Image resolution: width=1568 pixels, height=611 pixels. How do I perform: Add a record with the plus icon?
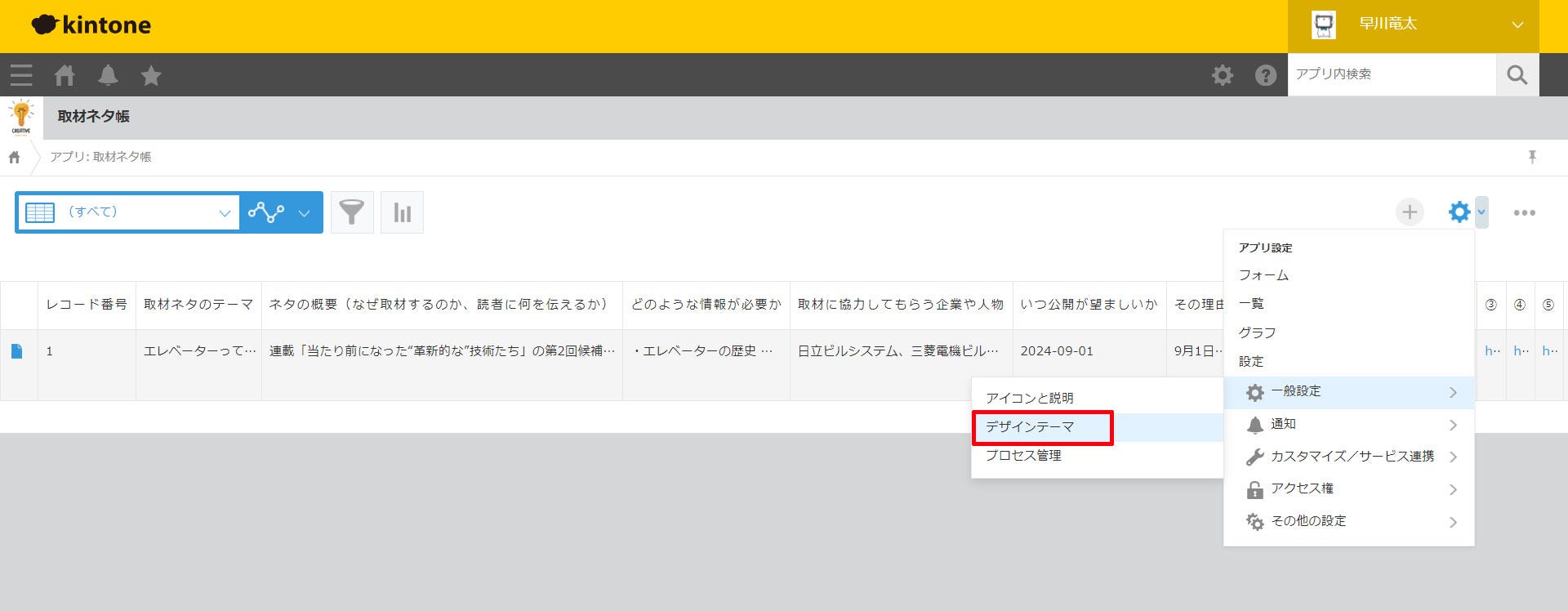tap(1410, 212)
